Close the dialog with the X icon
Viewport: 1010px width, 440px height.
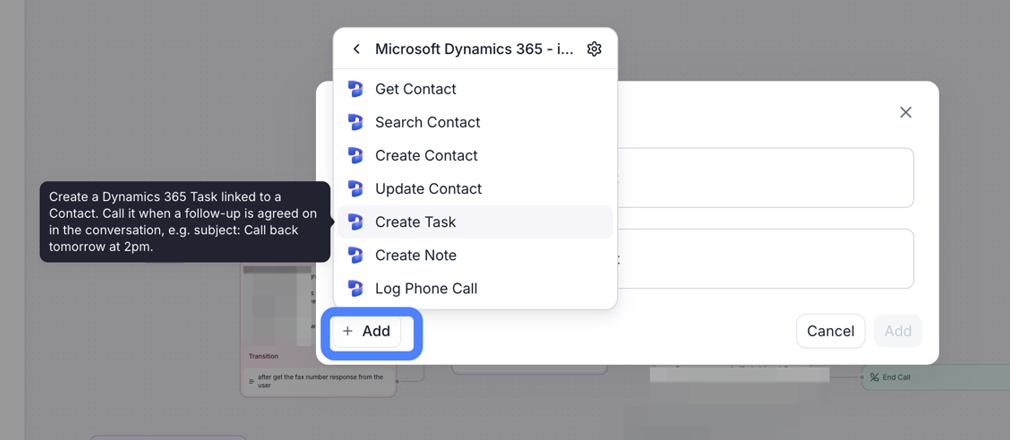point(906,113)
